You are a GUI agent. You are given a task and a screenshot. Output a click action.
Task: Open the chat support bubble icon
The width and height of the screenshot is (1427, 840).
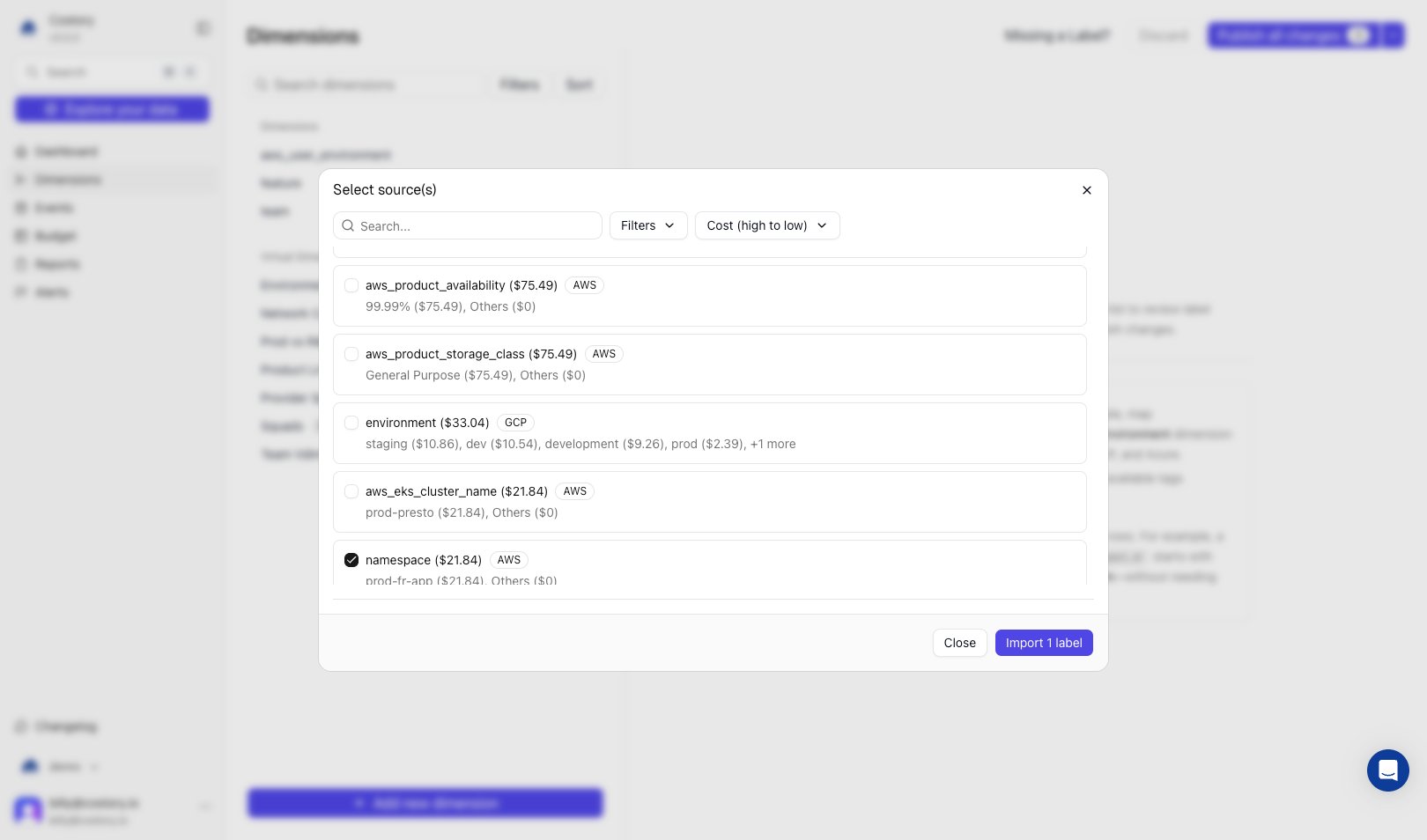click(x=1388, y=770)
